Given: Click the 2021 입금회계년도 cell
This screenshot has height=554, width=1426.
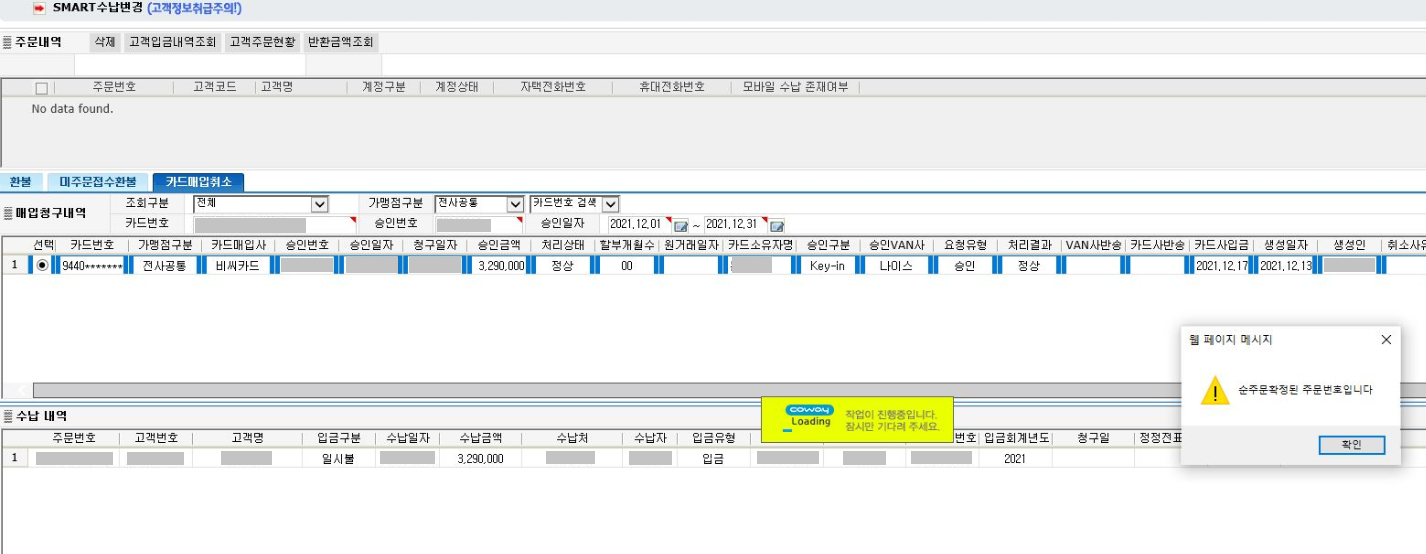Looking at the screenshot, I should tap(1015, 458).
